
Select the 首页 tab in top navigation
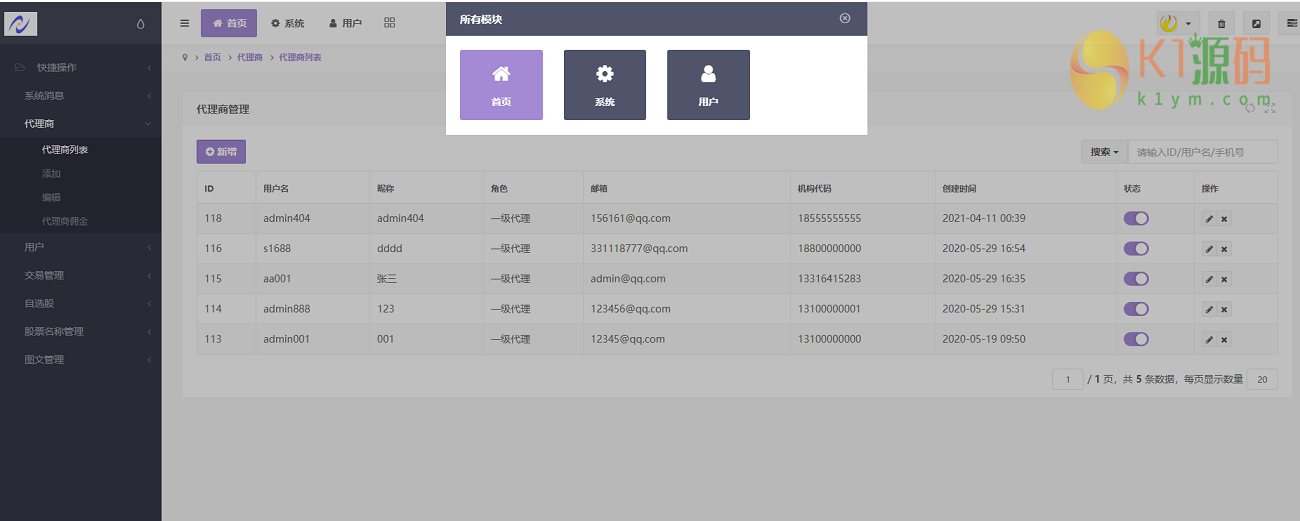click(229, 23)
